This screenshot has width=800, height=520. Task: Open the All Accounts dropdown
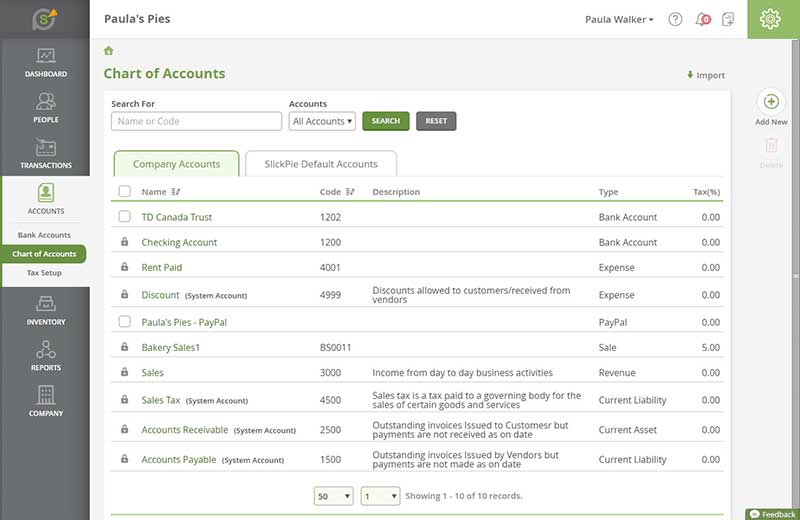[322, 121]
